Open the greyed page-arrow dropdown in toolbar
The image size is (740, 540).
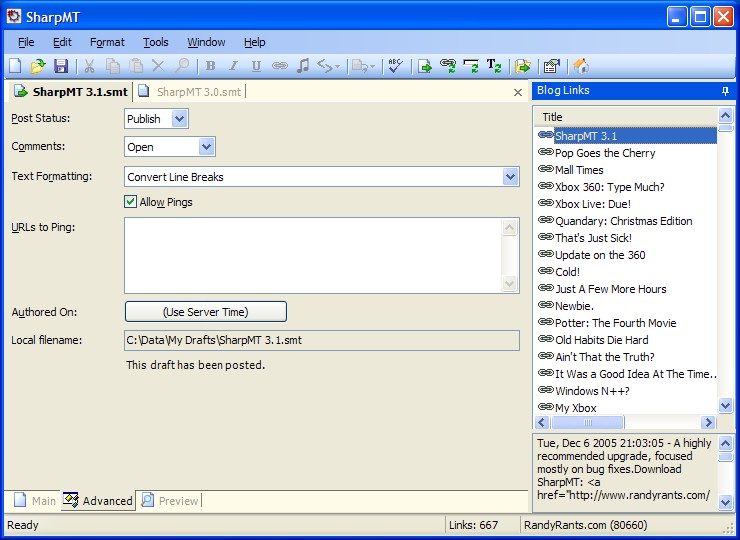point(364,66)
